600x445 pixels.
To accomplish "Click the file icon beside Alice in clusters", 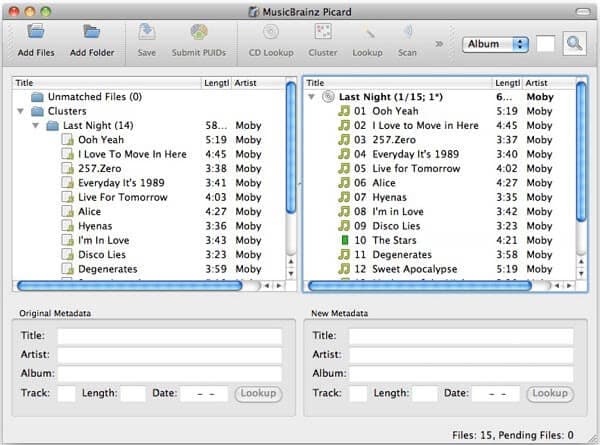I will tap(68, 212).
